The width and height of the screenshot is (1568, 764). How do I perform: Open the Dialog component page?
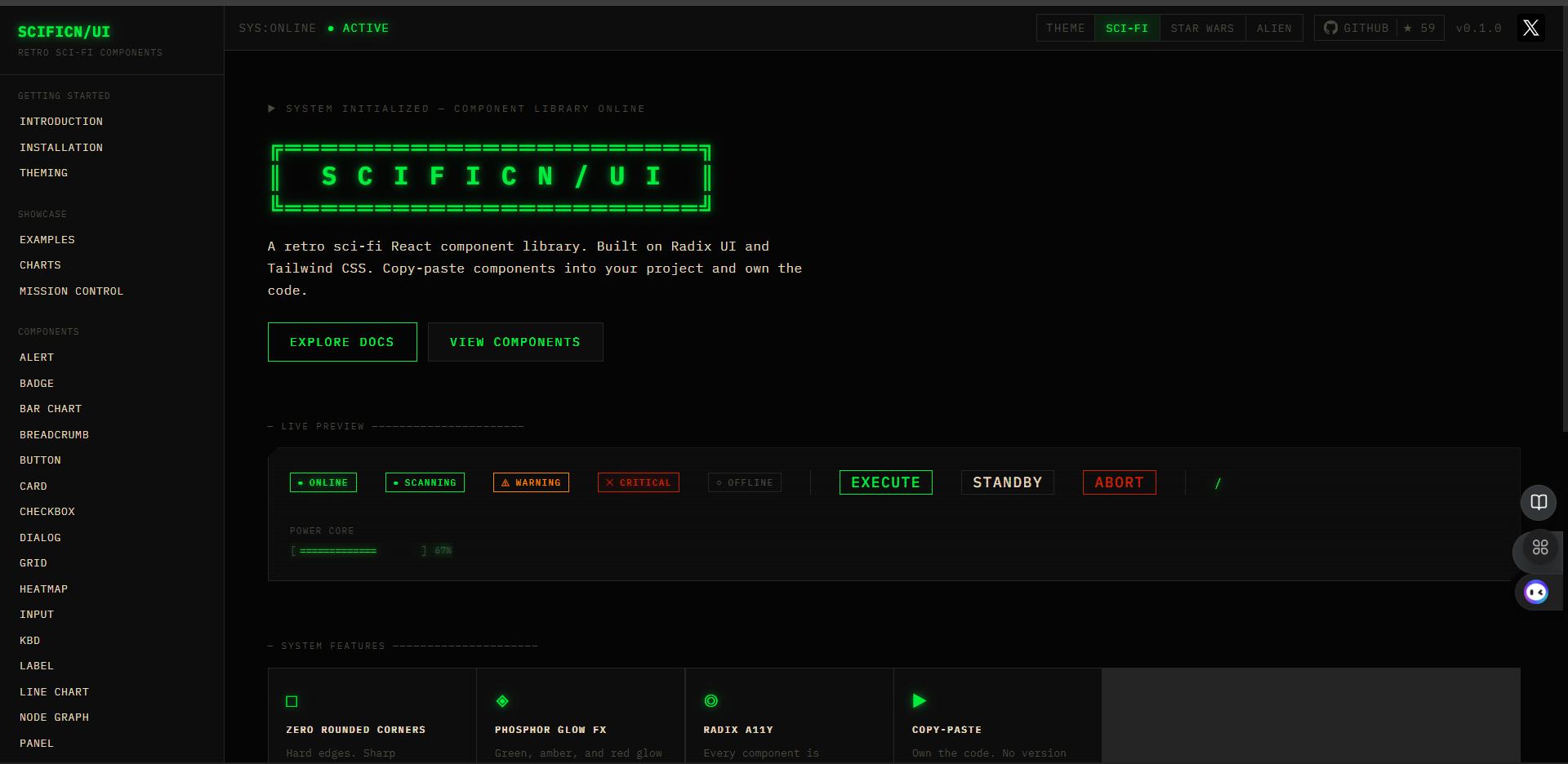pyautogui.click(x=41, y=538)
